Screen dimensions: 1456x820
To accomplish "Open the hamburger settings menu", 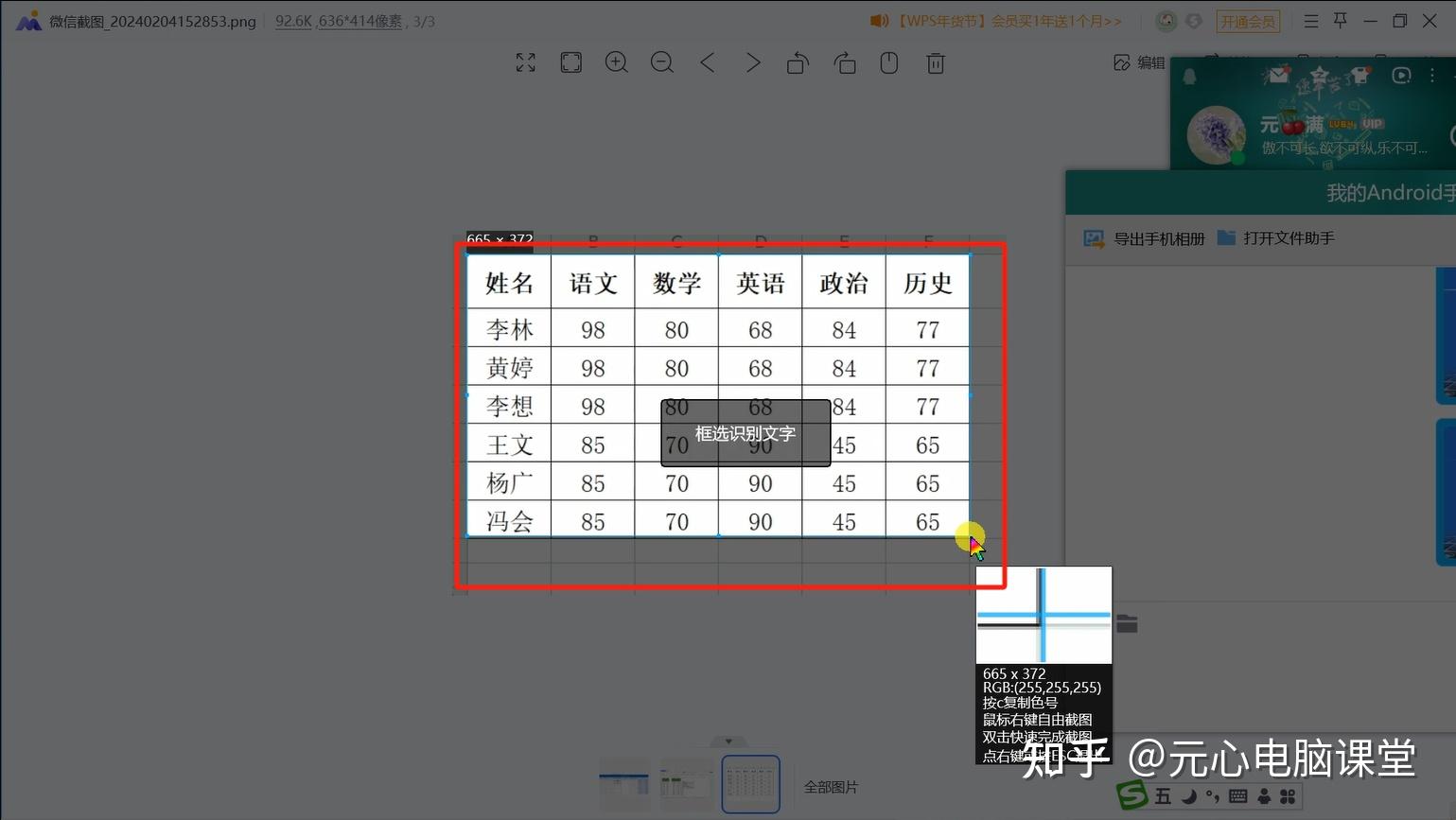I will pyautogui.click(x=1311, y=20).
